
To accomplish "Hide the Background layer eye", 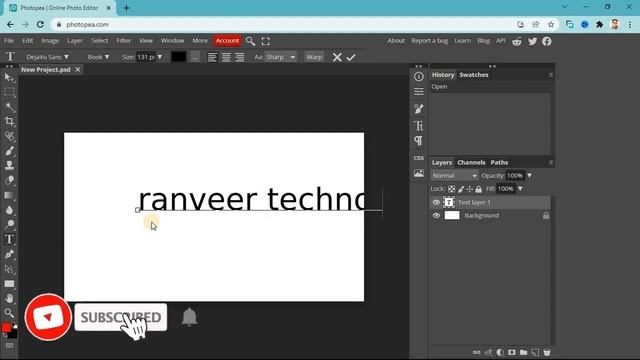I will coord(436,216).
